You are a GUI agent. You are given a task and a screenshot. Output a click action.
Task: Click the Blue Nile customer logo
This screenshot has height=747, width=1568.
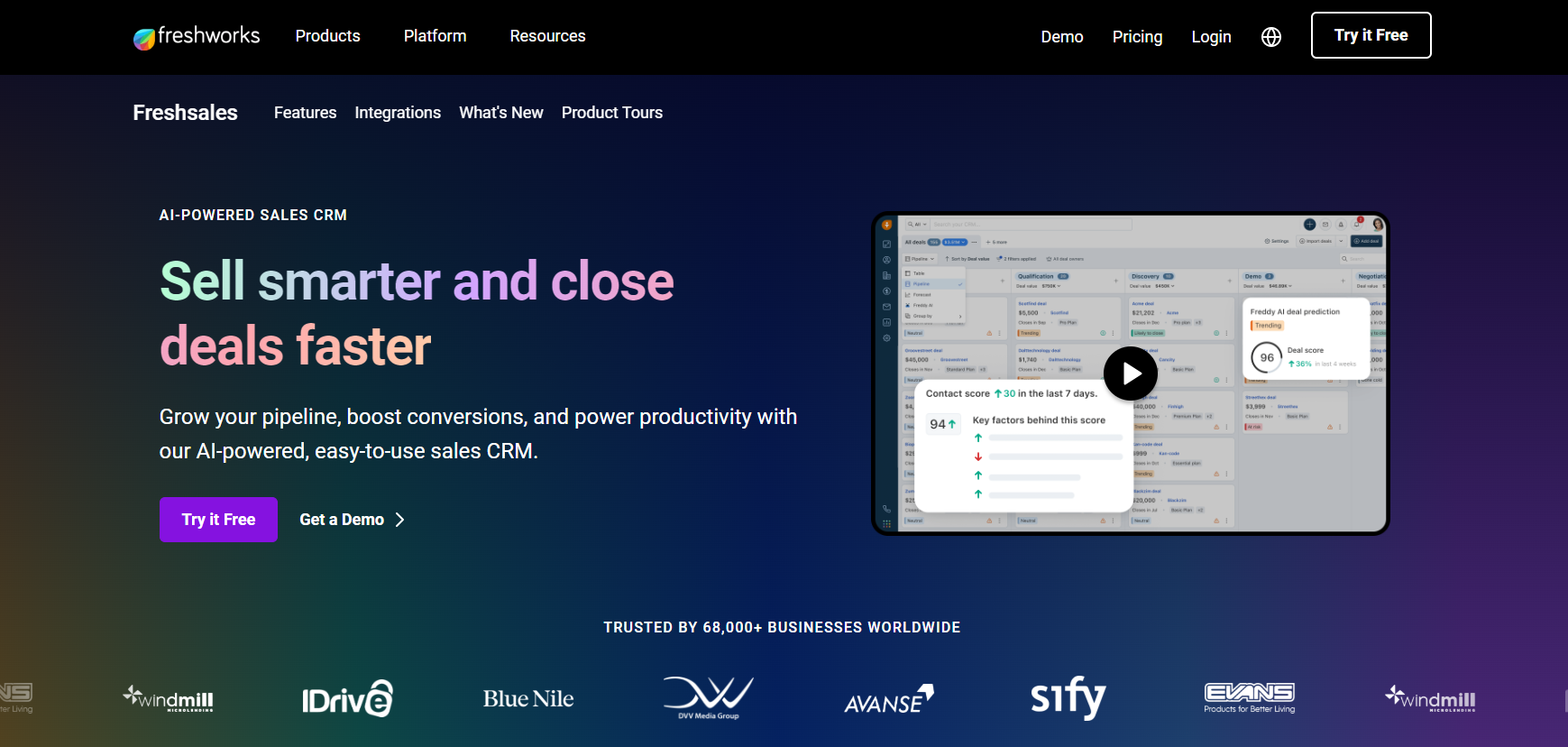(528, 699)
